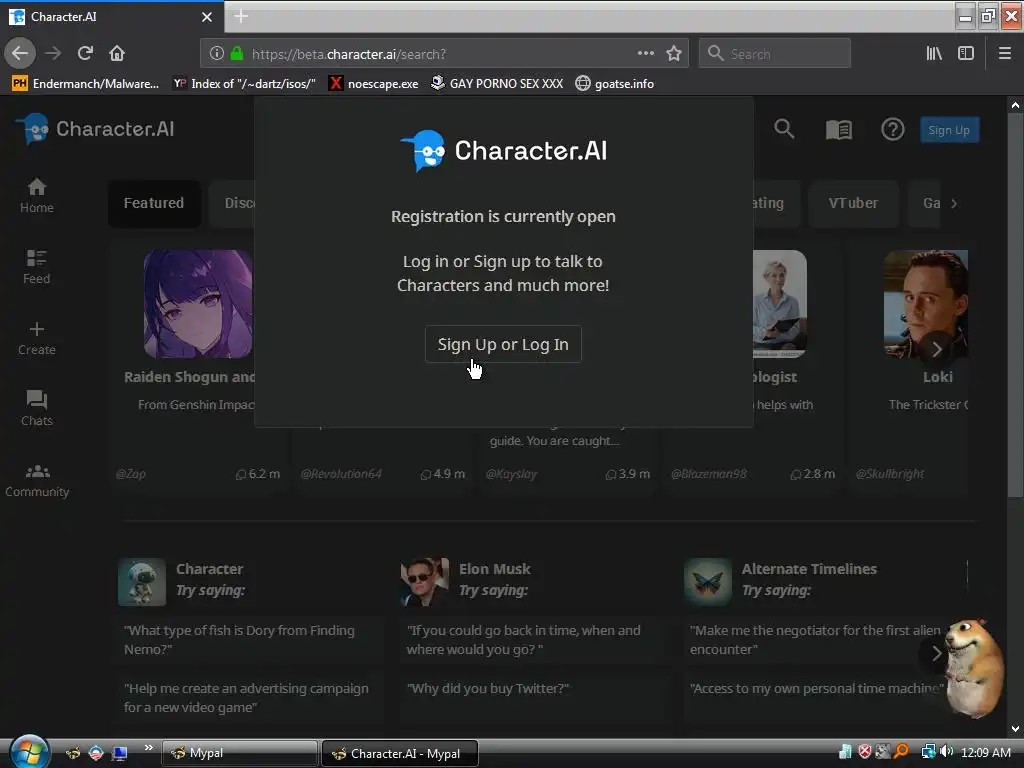Open the Index of /~dartz/isos/ bookmark
The width and height of the screenshot is (1024, 768).
(x=244, y=84)
